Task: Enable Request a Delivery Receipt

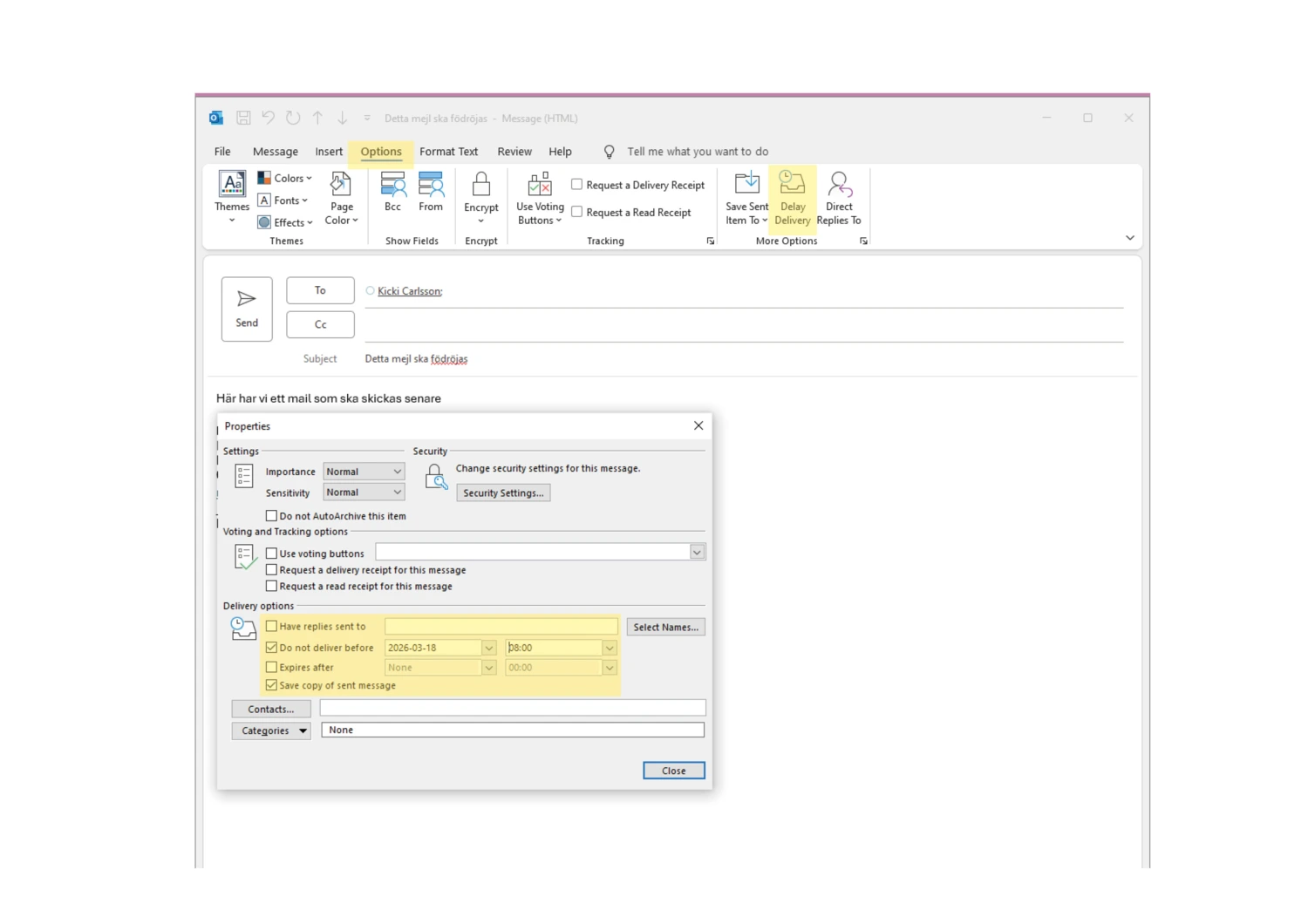Action: pyautogui.click(x=576, y=184)
